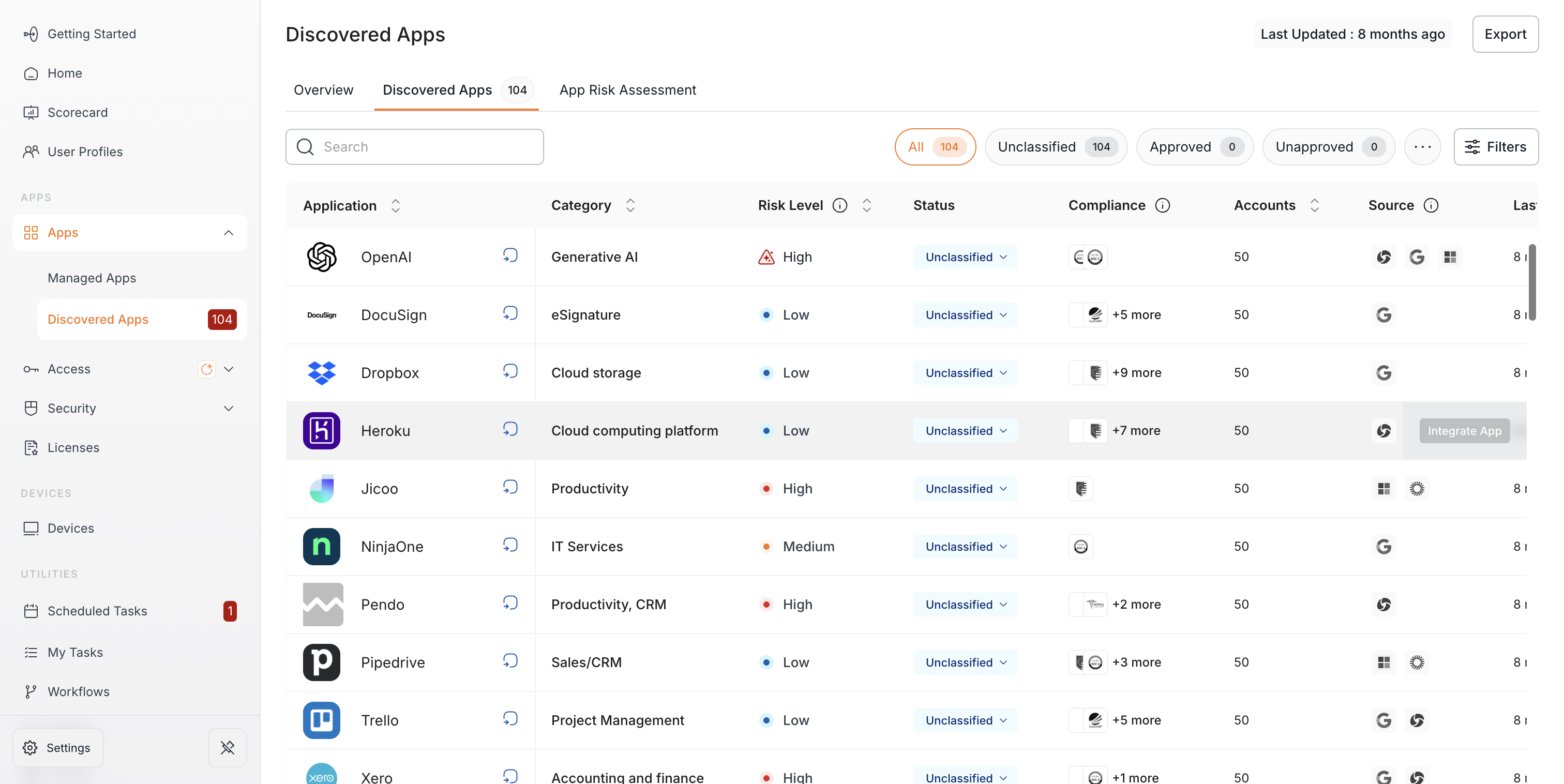Click the refresh icon next to Pendo

510,603
